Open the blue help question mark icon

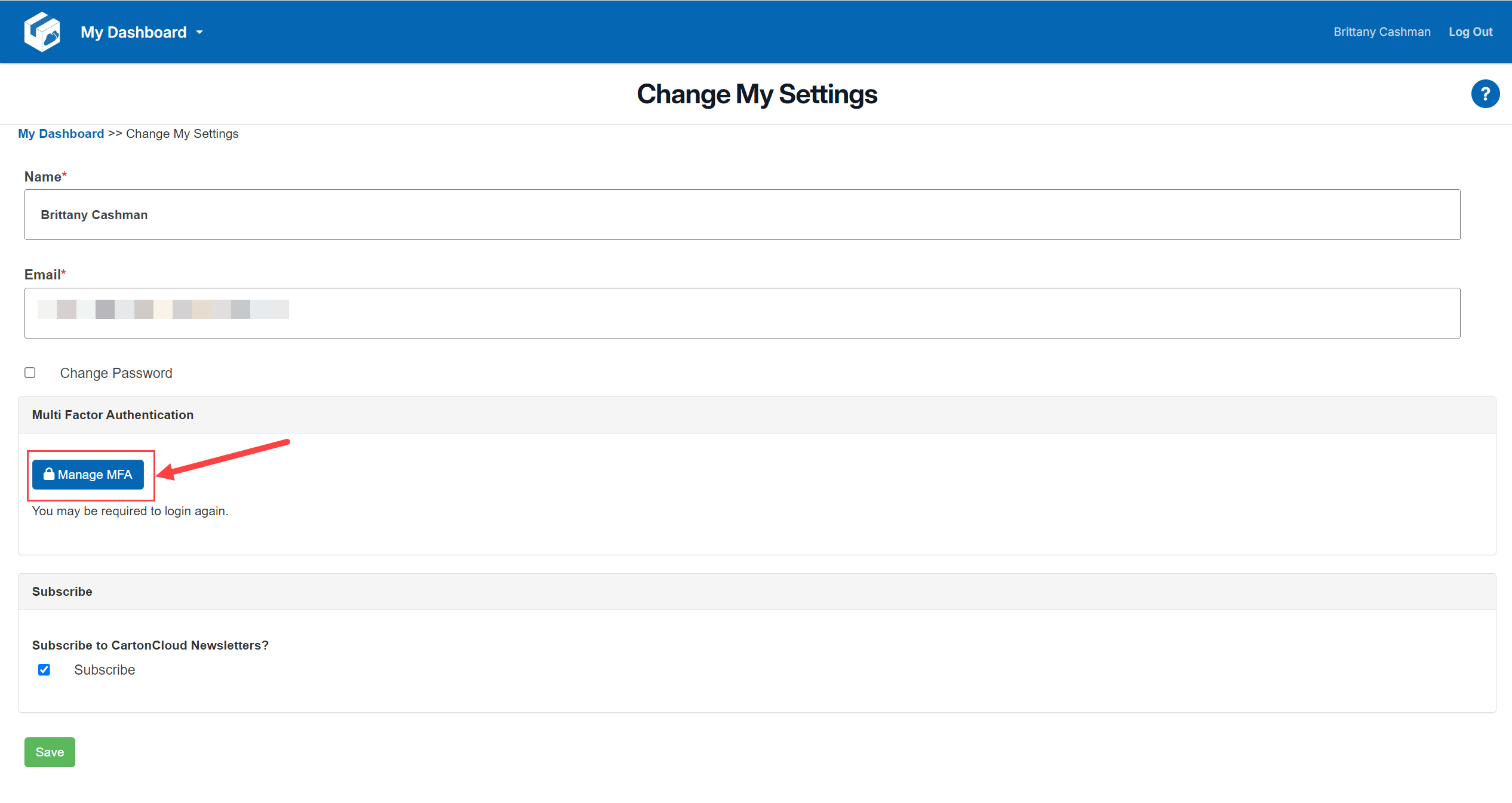(x=1485, y=94)
